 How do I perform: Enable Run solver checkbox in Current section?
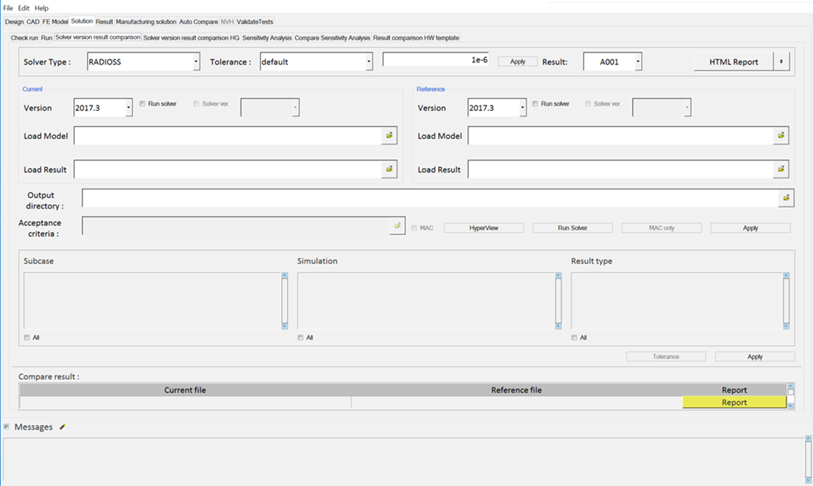tap(143, 103)
